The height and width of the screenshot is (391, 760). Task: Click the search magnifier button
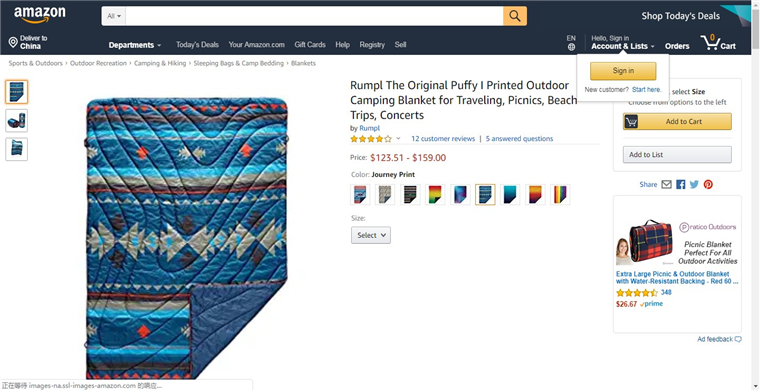pos(515,16)
